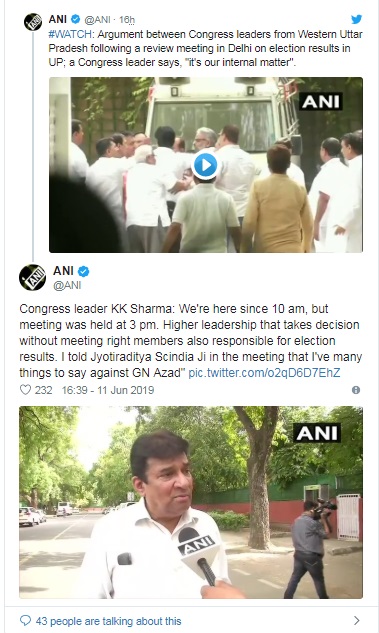Viewport: 379px width, 633px height.
Task: Click the verified badge beside the top ANI name
Action: 75,19
